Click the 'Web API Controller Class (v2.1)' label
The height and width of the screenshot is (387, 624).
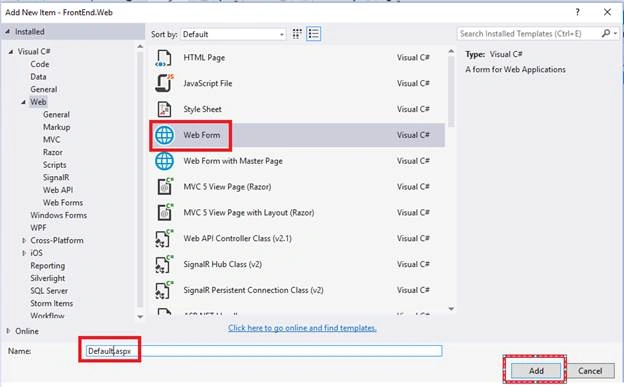point(238,238)
